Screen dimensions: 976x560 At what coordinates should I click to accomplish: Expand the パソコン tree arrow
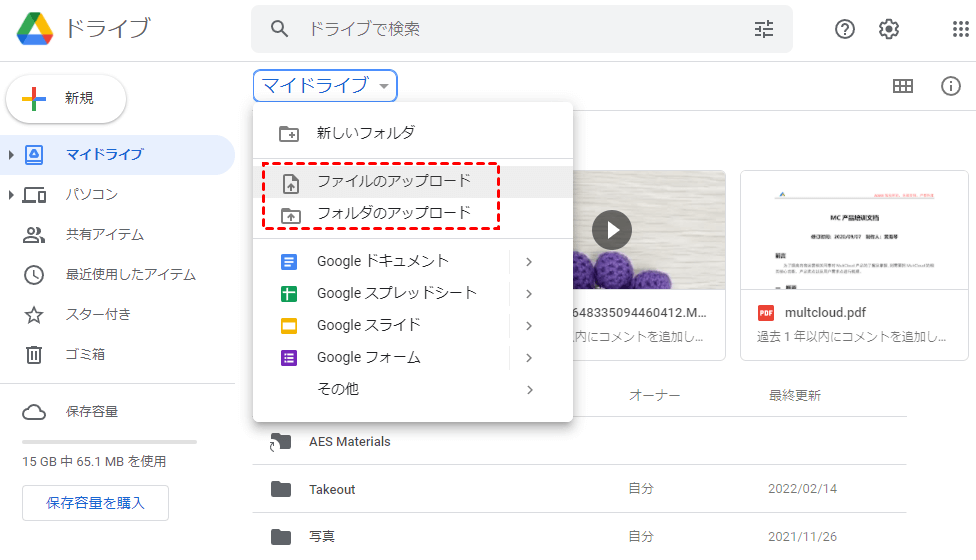pyautogui.click(x=11, y=195)
